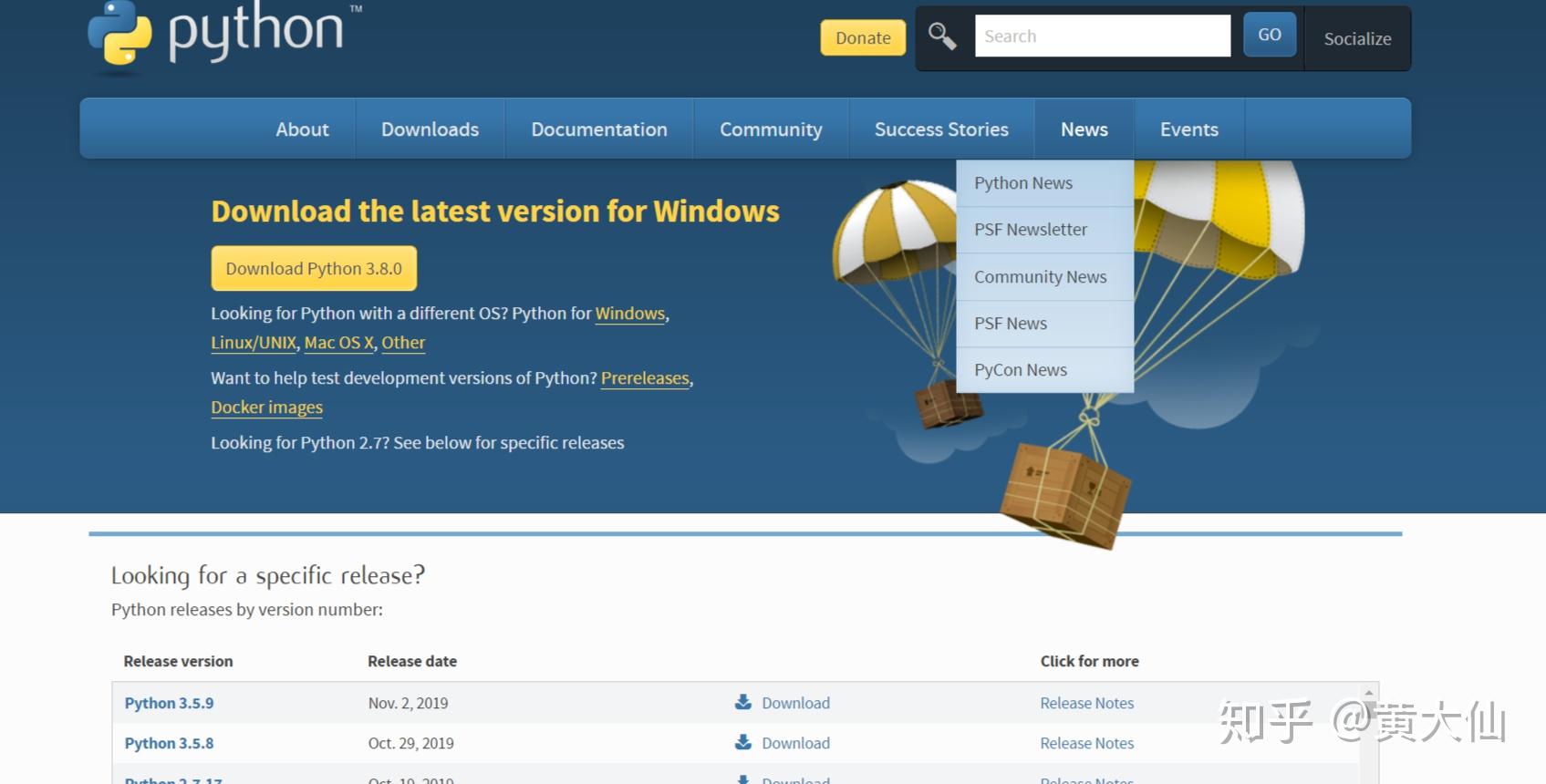Click the Release version column header
Screen dimensions: 1546x784
(x=178, y=661)
